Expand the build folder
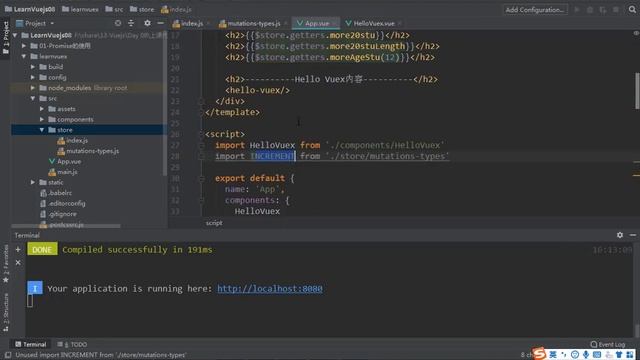 (x=33, y=67)
